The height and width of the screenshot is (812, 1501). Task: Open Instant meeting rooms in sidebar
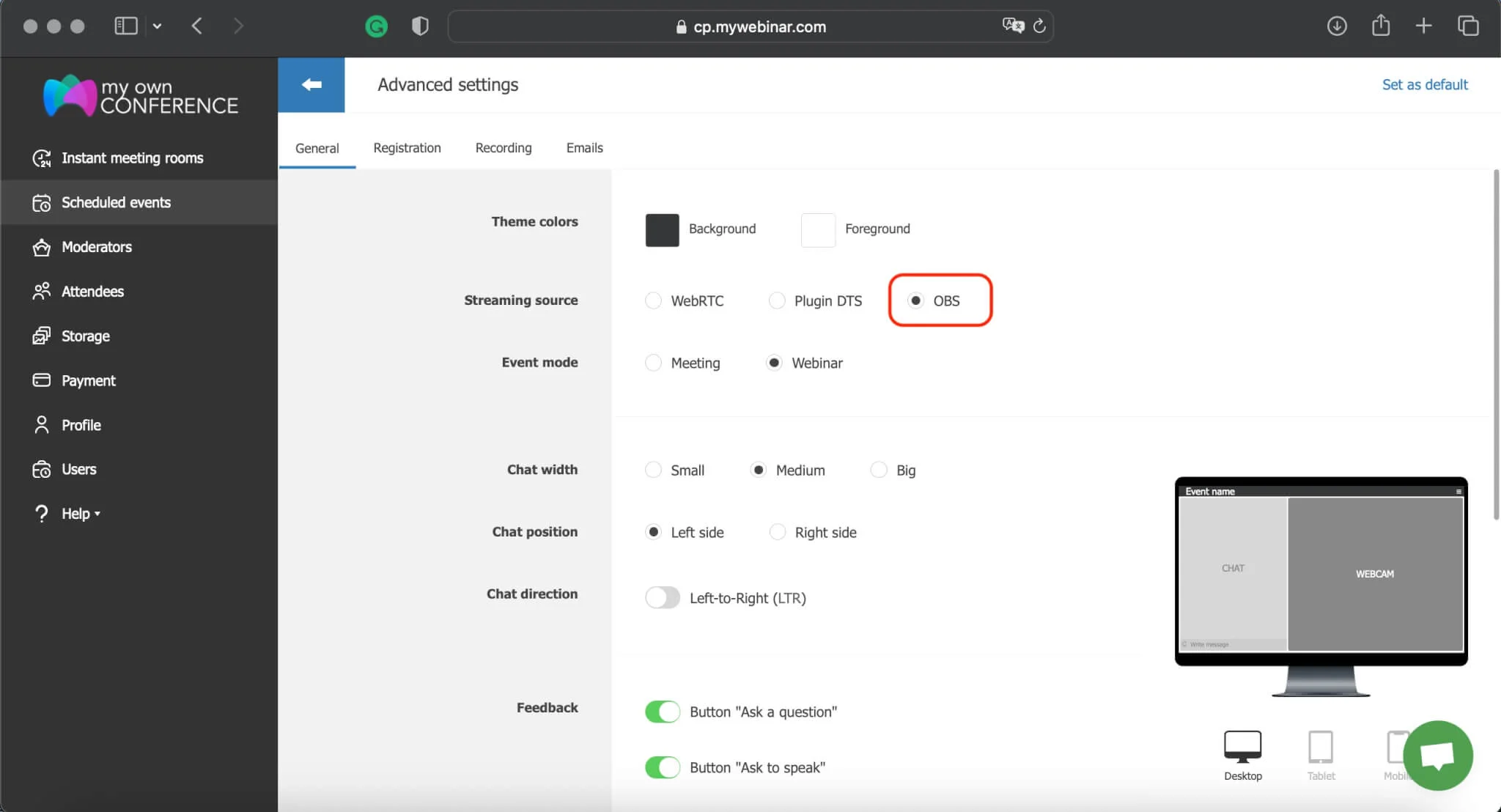(132, 158)
